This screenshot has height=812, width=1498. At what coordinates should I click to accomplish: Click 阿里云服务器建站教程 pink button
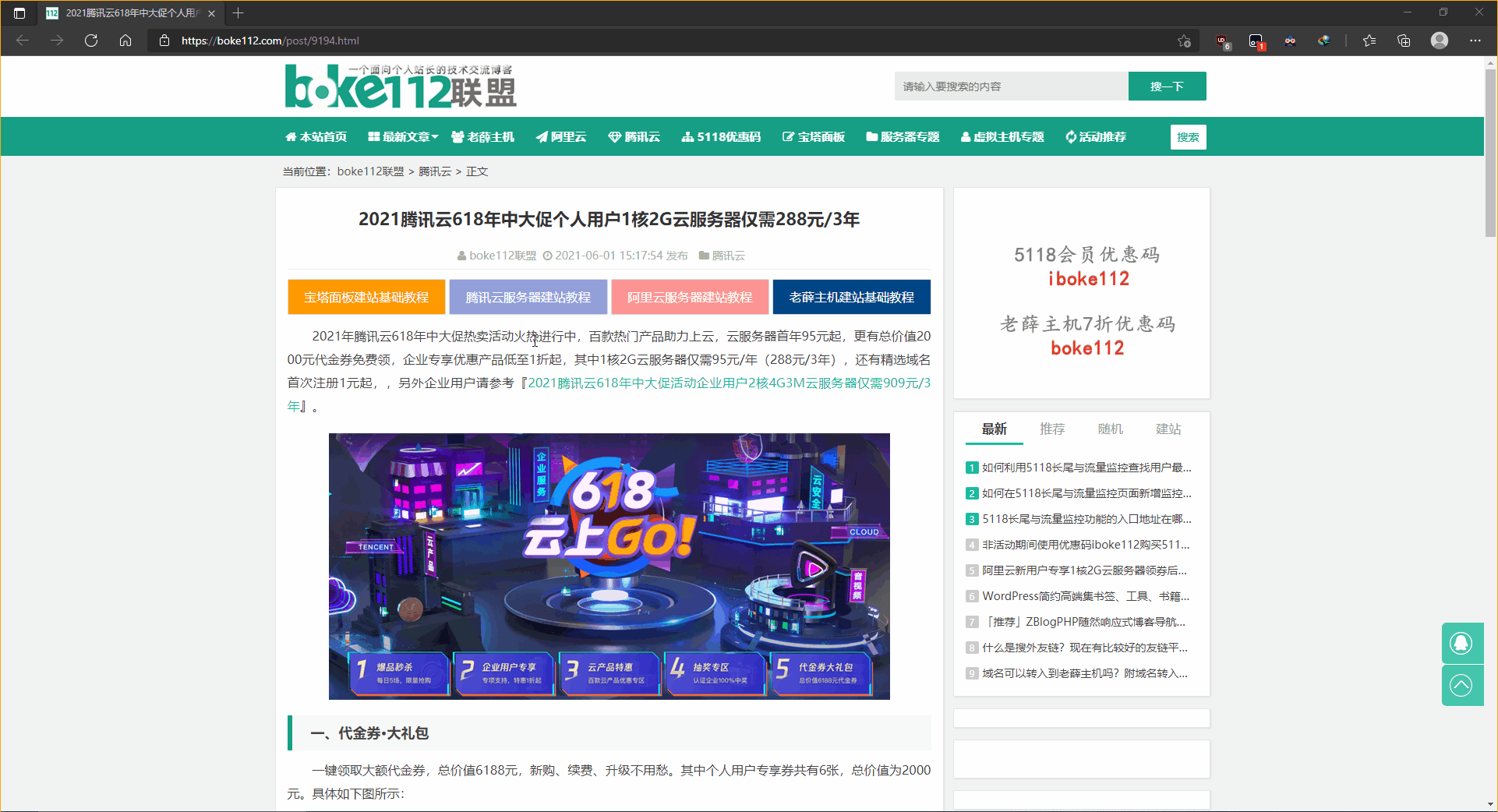coord(690,297)
